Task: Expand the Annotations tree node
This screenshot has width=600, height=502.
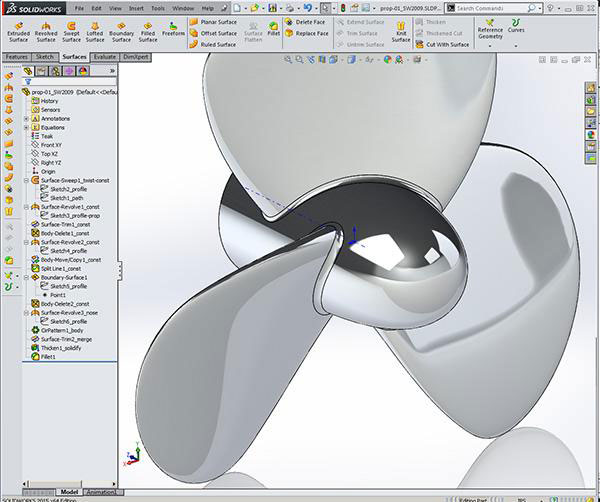Action: tap(26, 119)
